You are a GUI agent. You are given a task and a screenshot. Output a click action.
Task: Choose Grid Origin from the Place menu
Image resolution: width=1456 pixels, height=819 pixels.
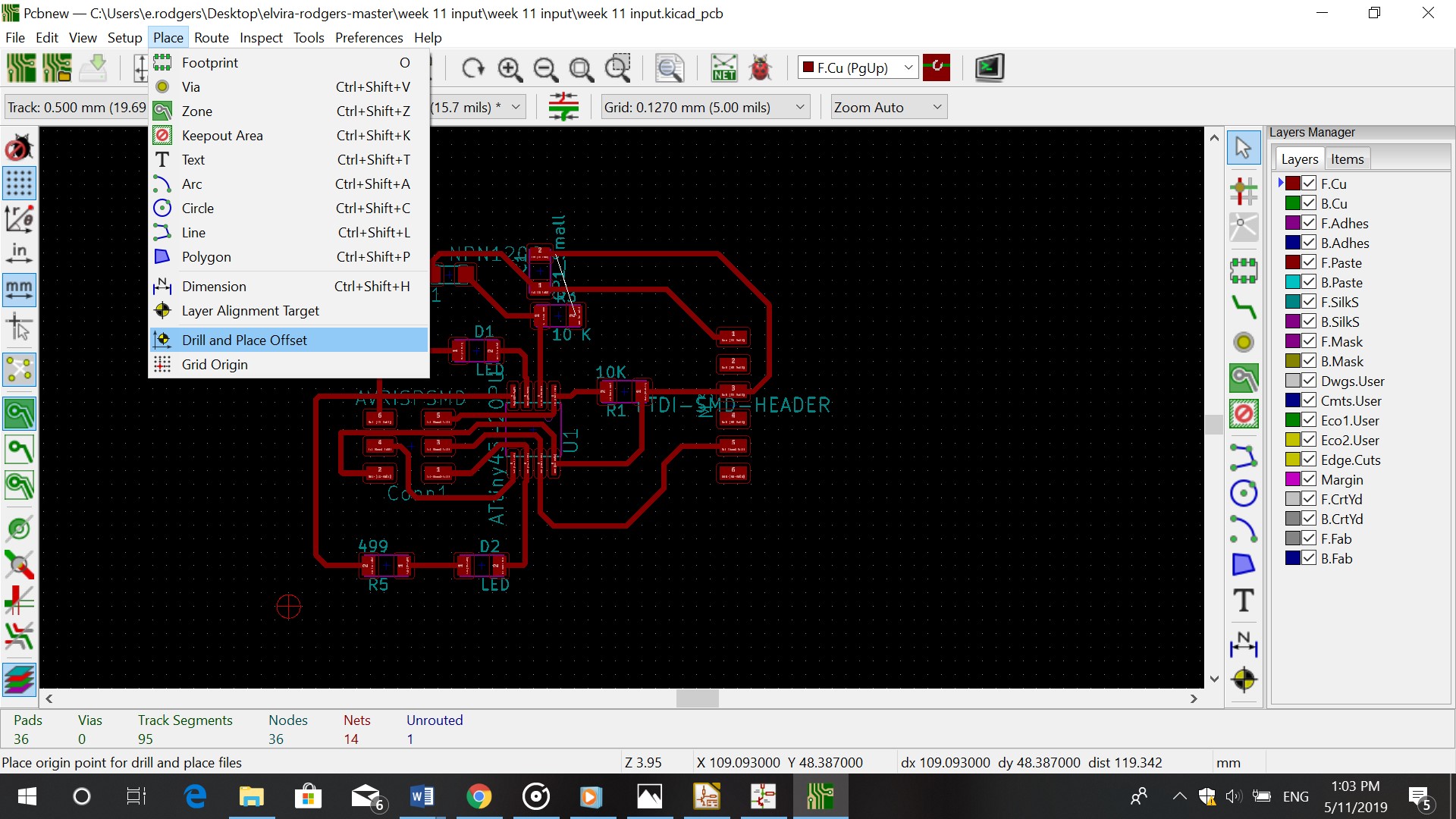click(x=215, y=365)
